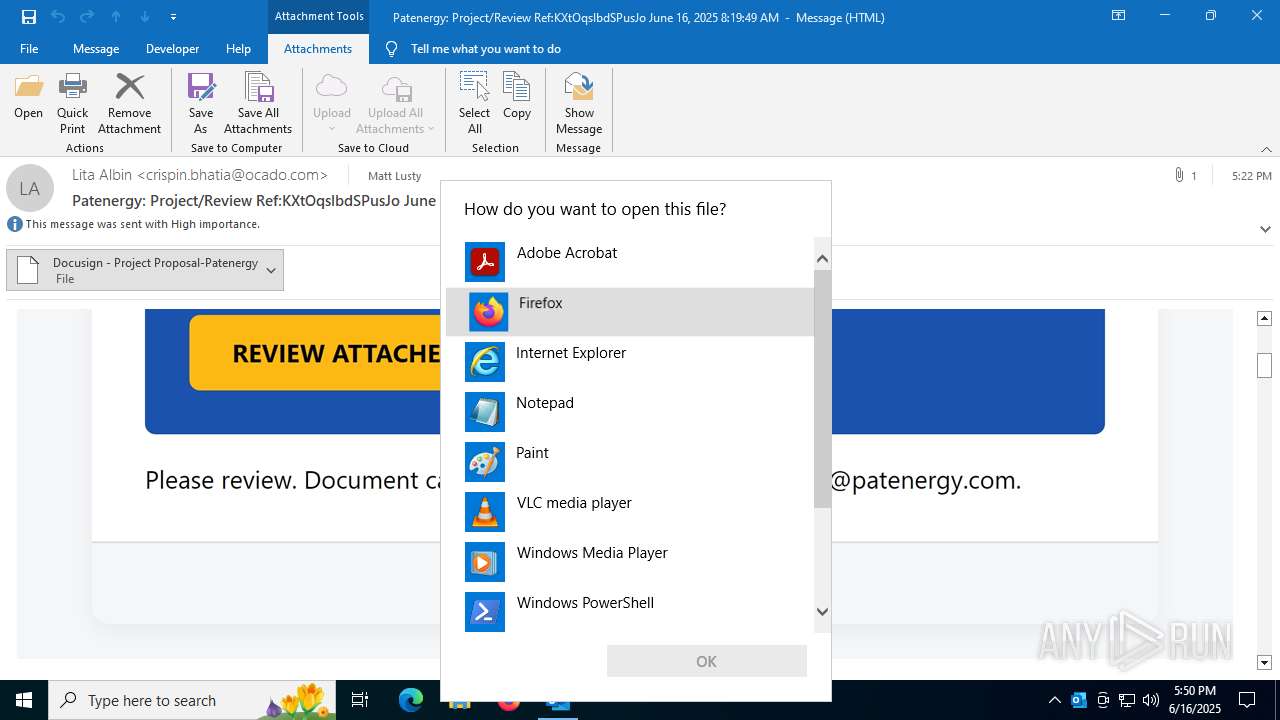Screen dimensions: 1280x720
Task: Select Paint in the app list
Action: point(630,462)
